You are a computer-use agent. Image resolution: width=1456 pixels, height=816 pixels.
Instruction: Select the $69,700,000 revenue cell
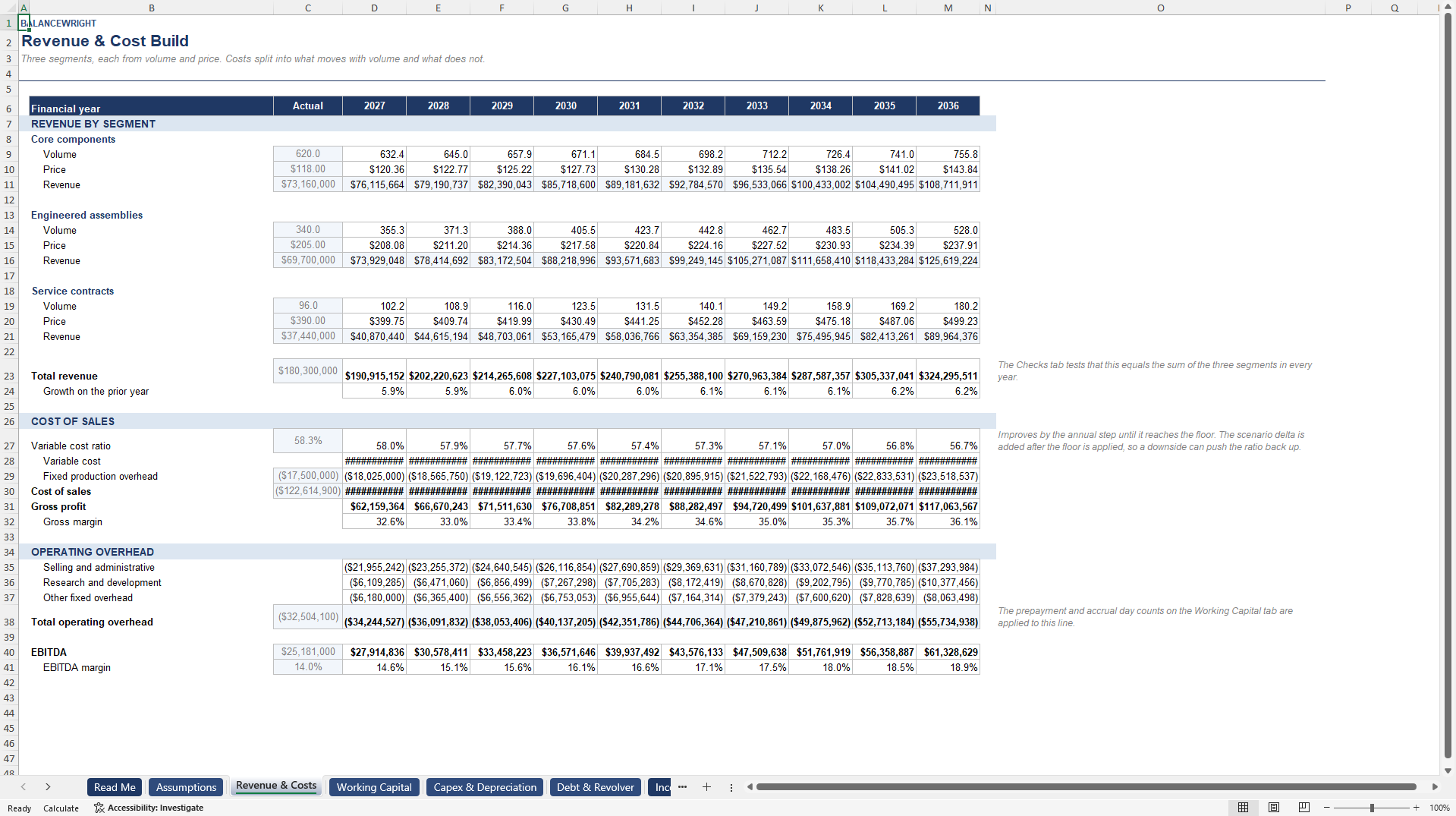click(x=308, y=260)
